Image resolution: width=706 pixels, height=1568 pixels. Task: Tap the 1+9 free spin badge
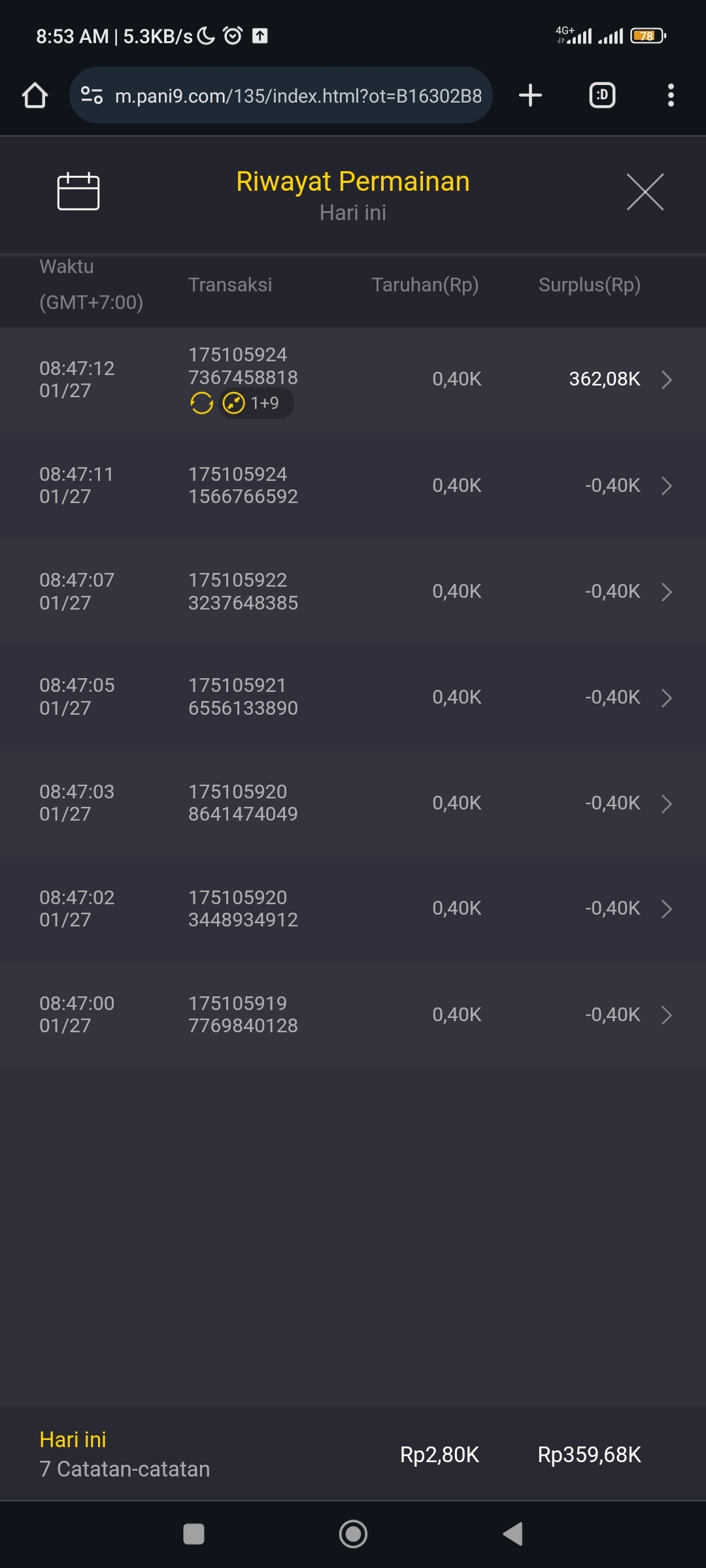(256, 403)
